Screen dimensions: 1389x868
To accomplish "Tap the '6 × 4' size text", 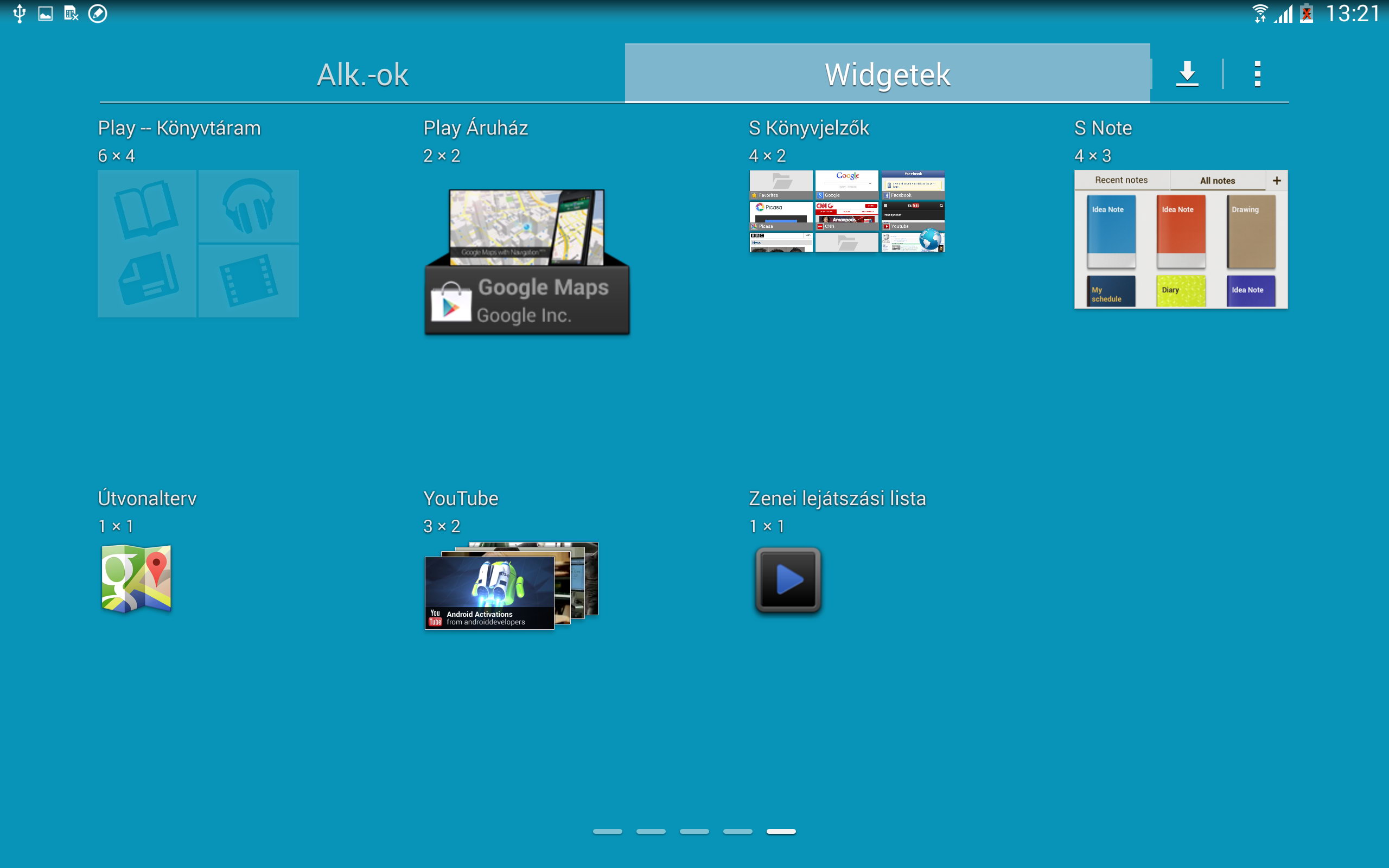I will click(116, 156).
